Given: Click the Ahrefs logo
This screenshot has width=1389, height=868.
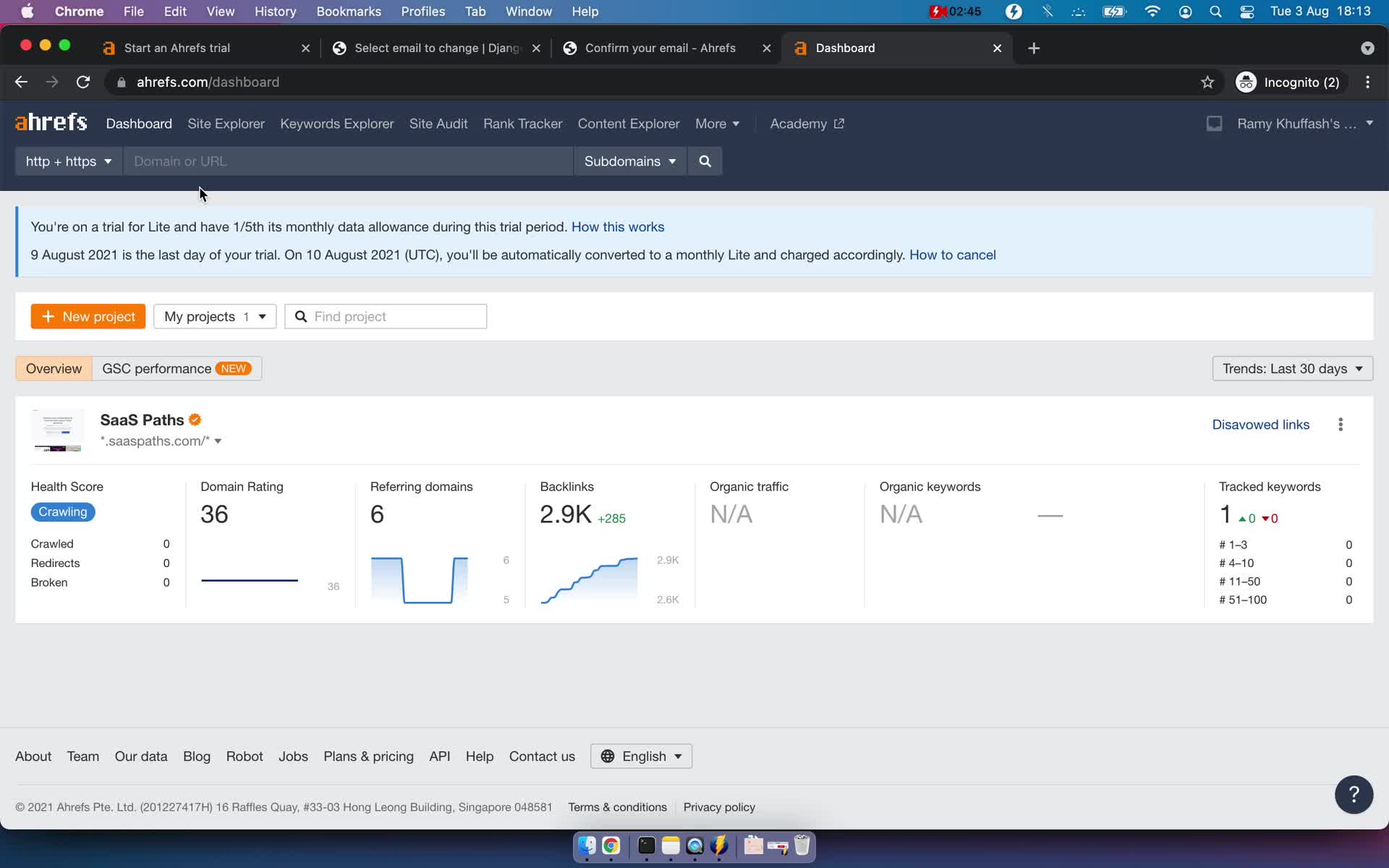Looking at the screenshot, I should click(x=51, y=122).
